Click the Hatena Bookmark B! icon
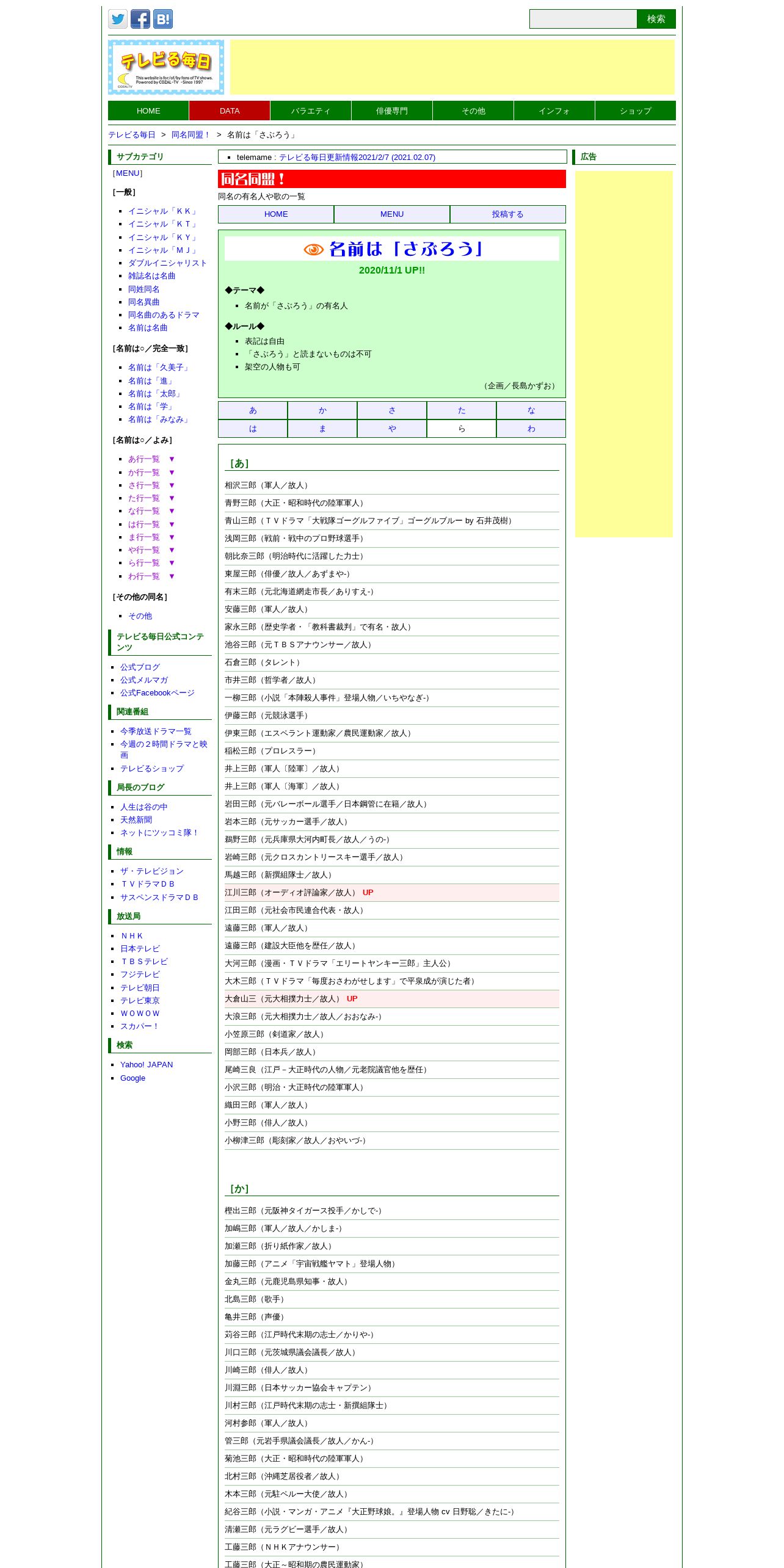Image resolution: width=784 pixels, height=1568 pixels. pos(163,19)
